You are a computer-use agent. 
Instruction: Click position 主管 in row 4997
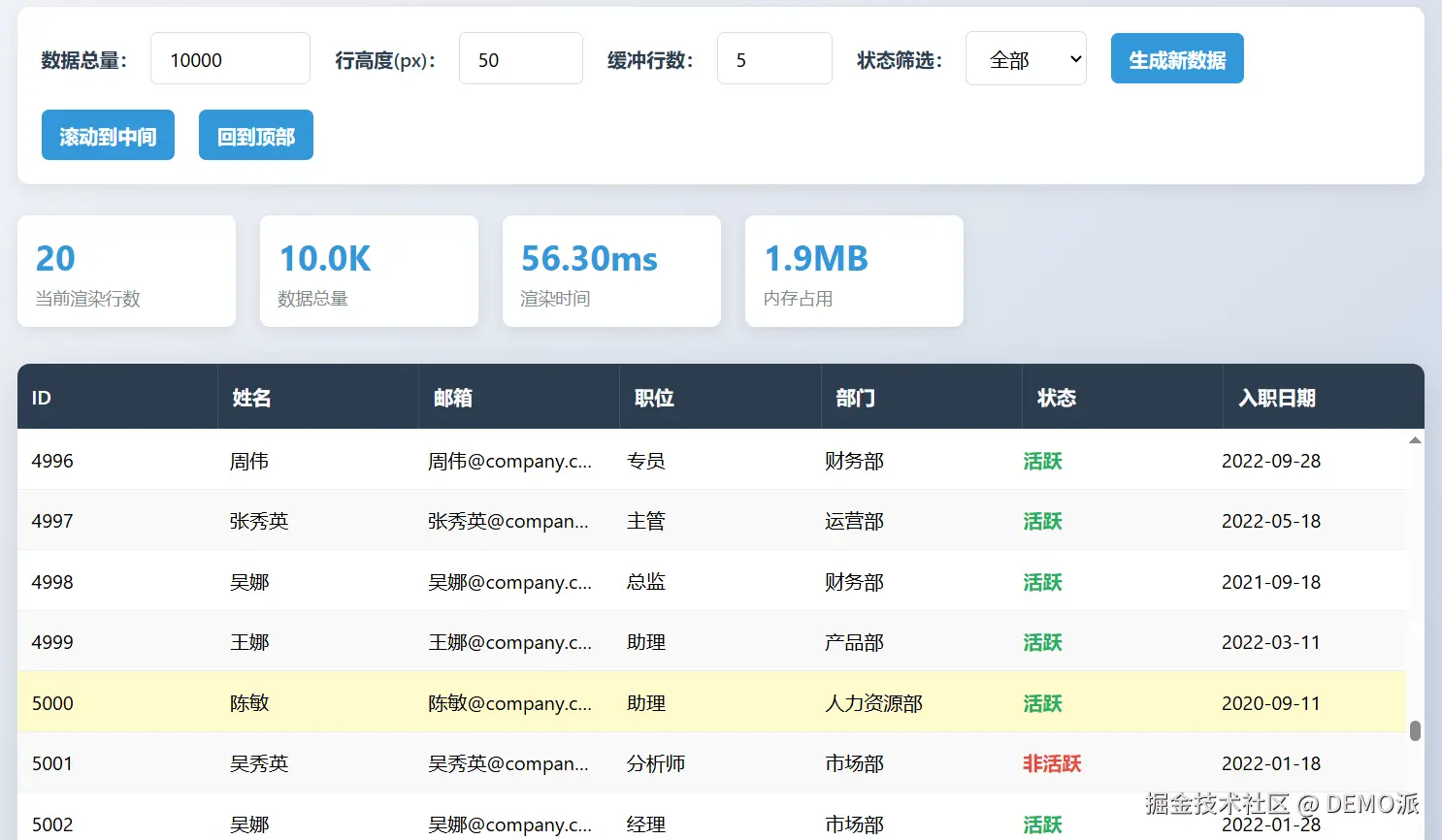point(646,521)
